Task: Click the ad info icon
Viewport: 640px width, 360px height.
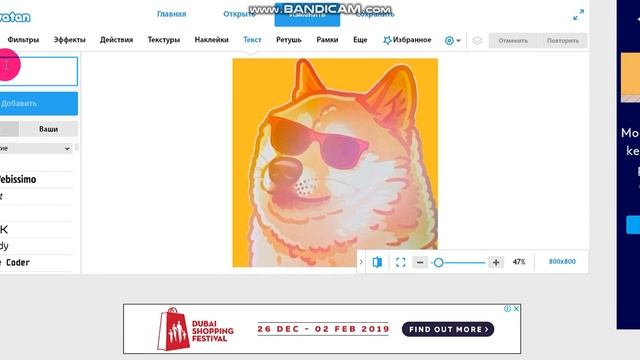Action: 507,309
